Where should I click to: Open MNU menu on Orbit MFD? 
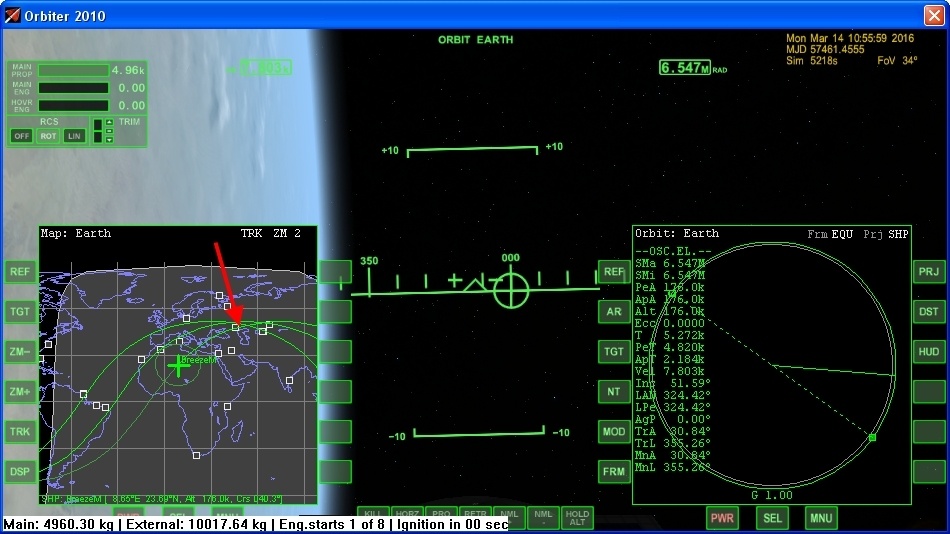pyautogui.click(x=821, y=518)
